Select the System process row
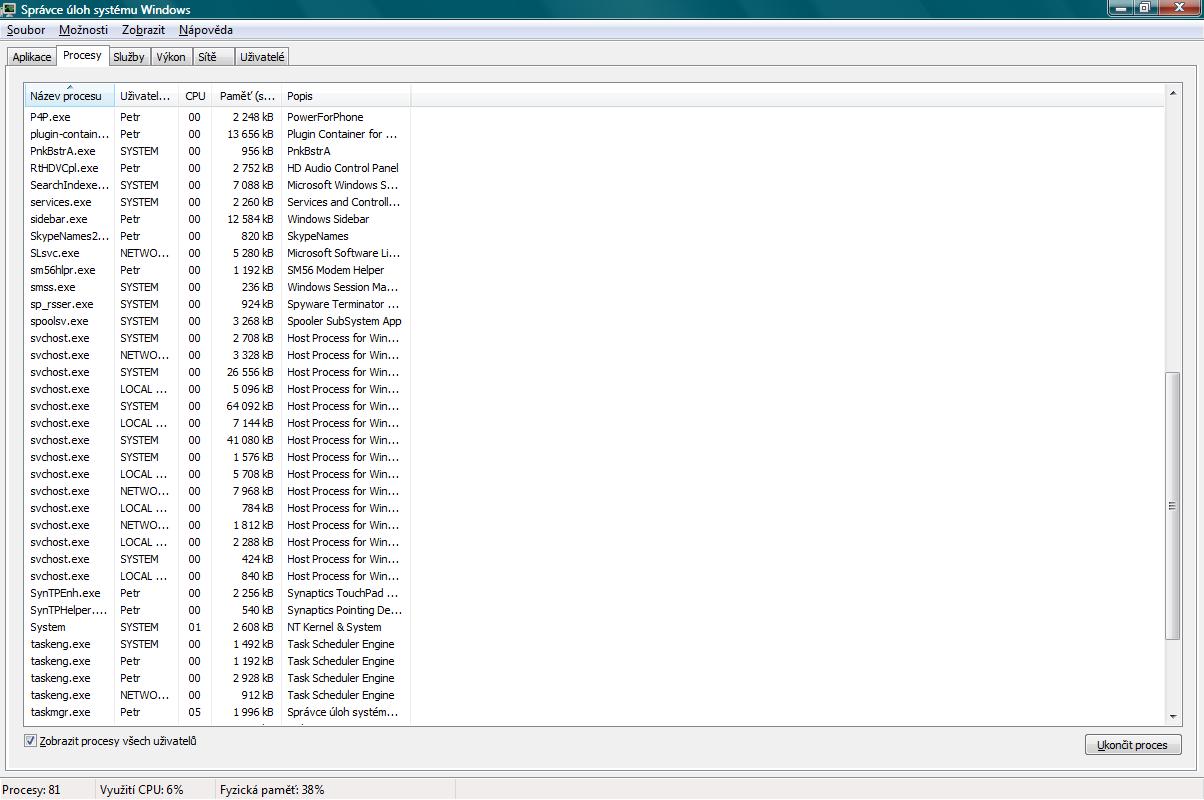The width and height of the screenshot is (1204, 800). [217, 627]
